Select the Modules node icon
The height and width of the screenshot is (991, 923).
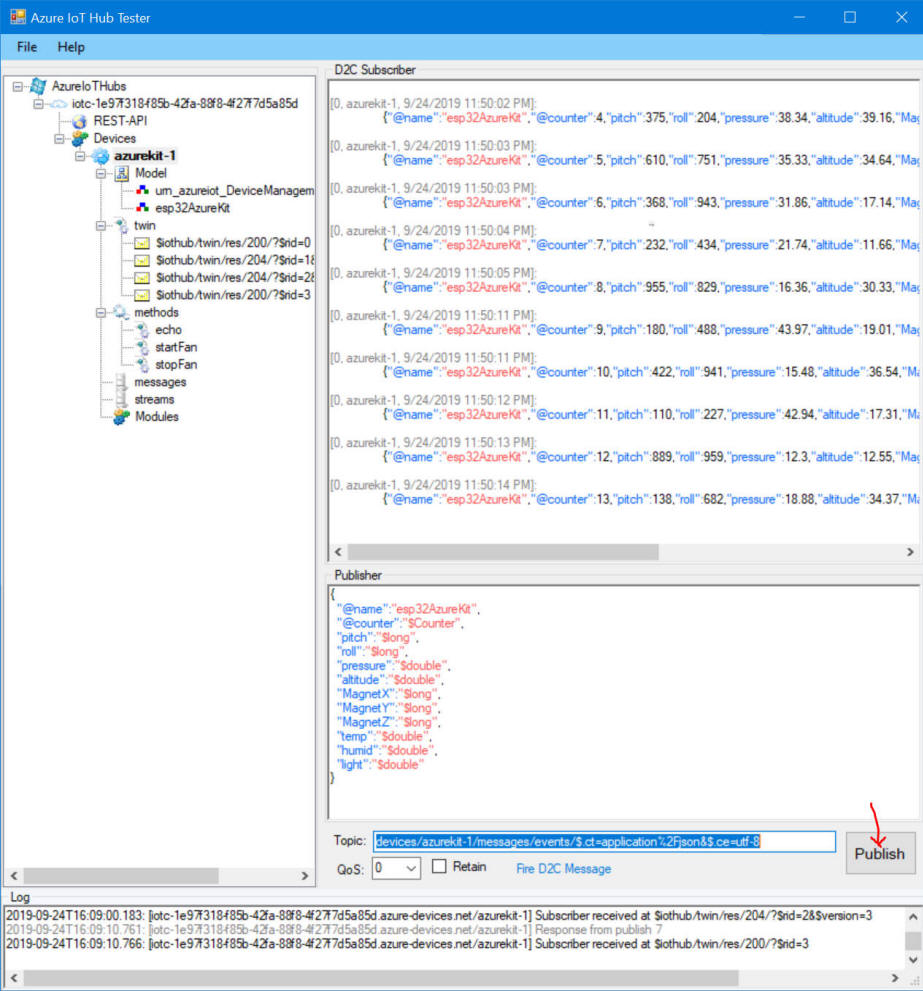121,416
